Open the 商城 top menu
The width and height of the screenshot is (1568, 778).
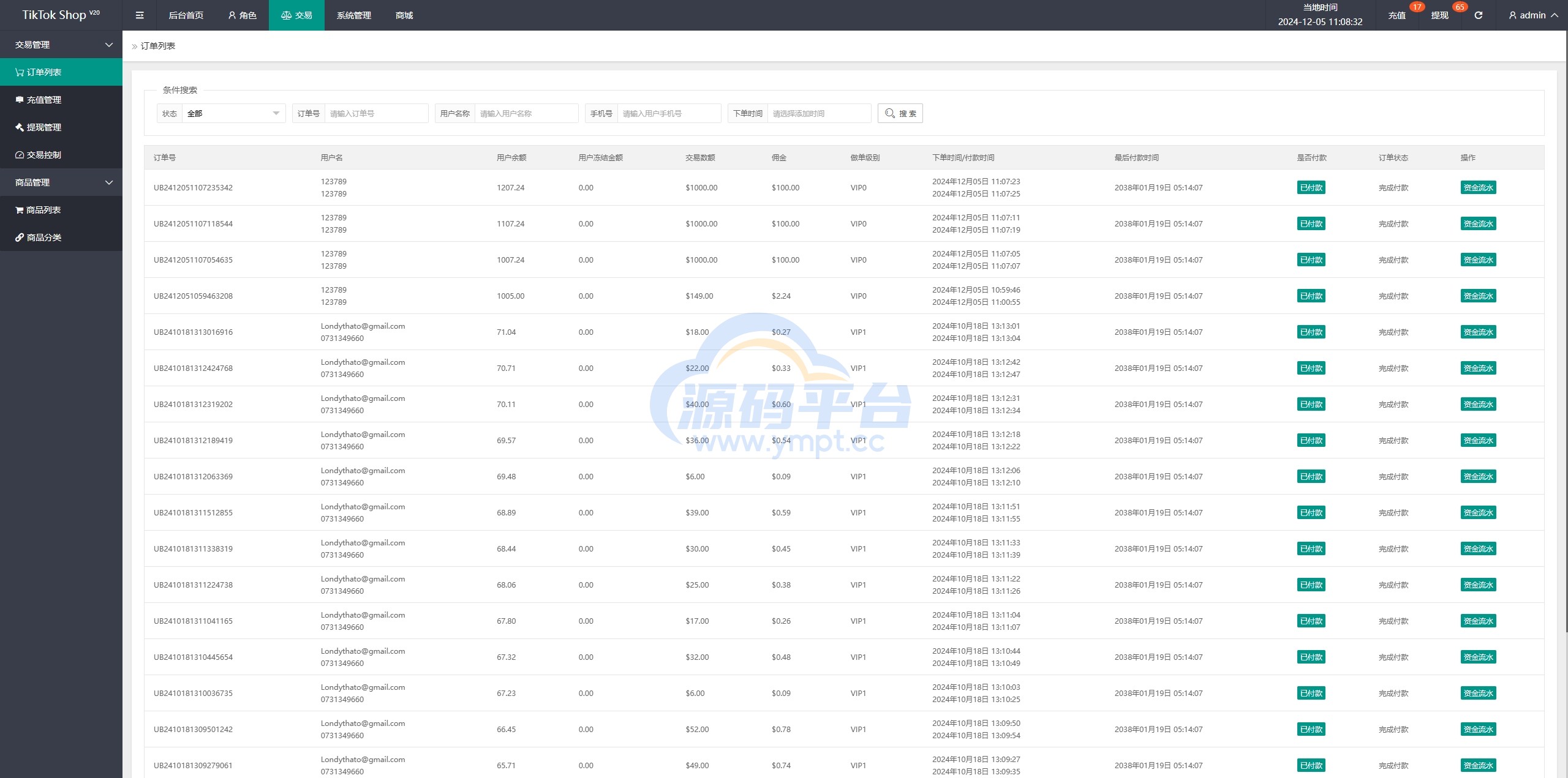pyautogui.click(x=404, y=15)
